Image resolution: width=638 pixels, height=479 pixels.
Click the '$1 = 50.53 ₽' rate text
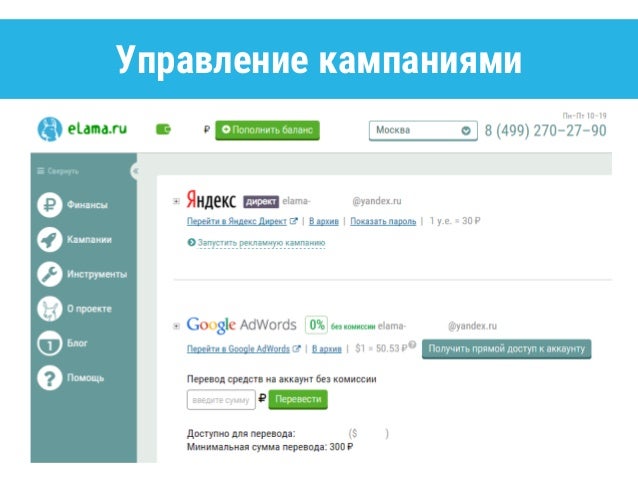point(381,348)
